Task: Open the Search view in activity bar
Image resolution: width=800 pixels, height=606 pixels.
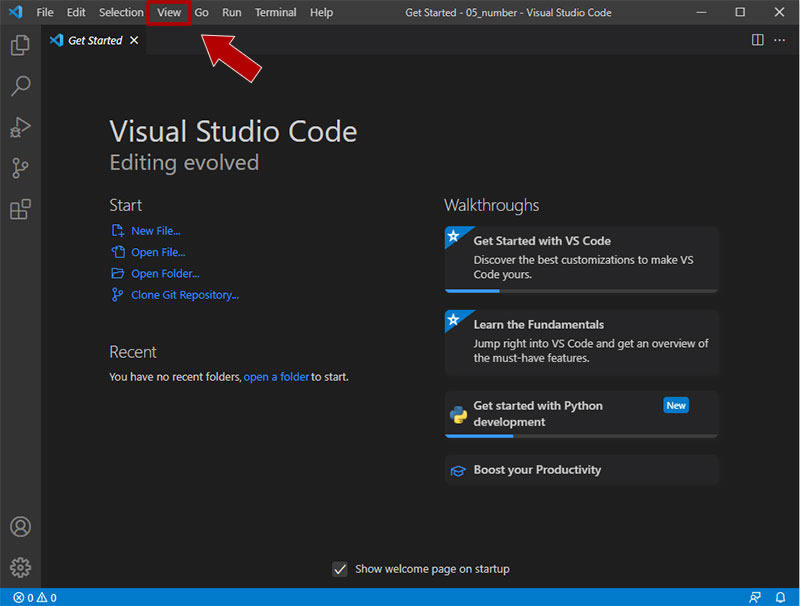Action: [20, 86]
